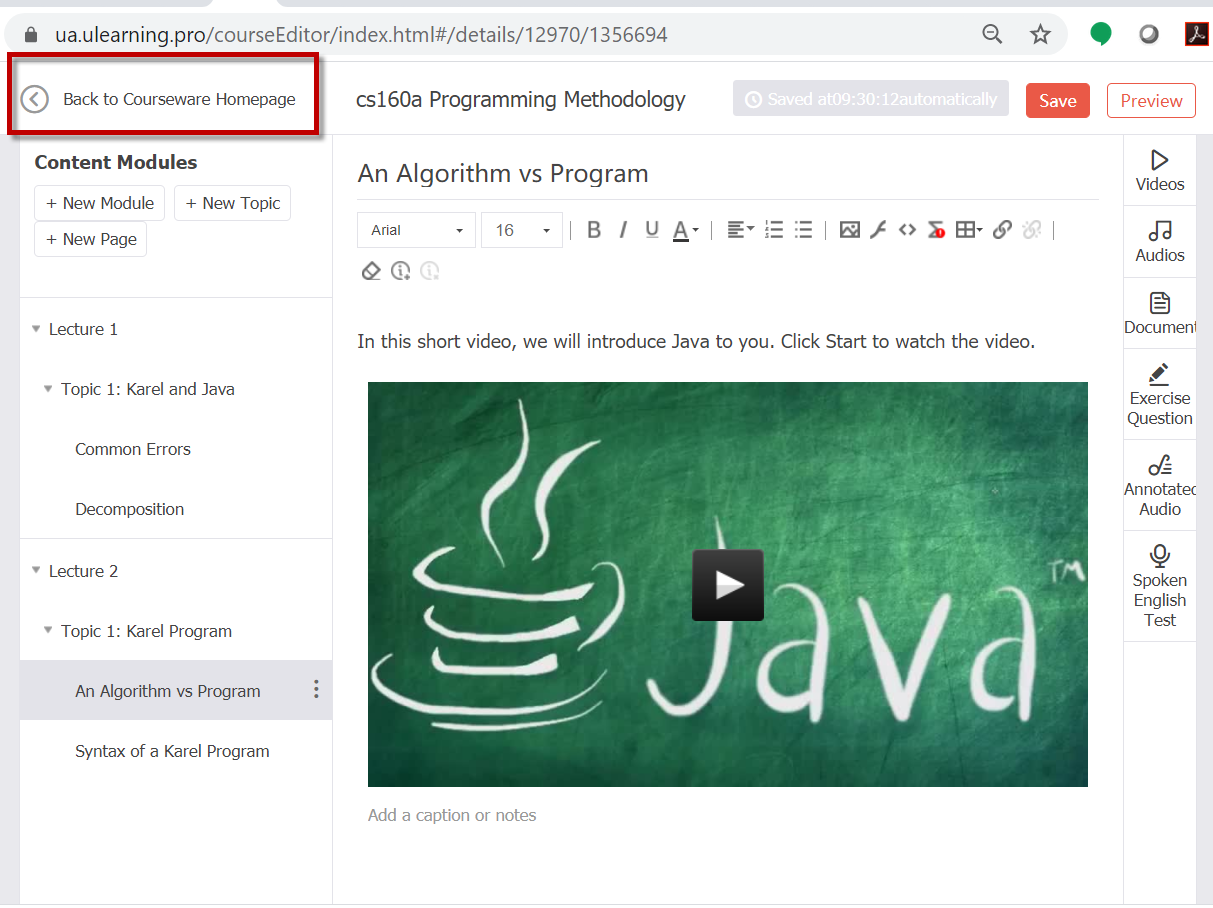This screenshot has width=1213, height=908.
Task: Toggle bold formatting in editor toolbar
Action: 594,230
